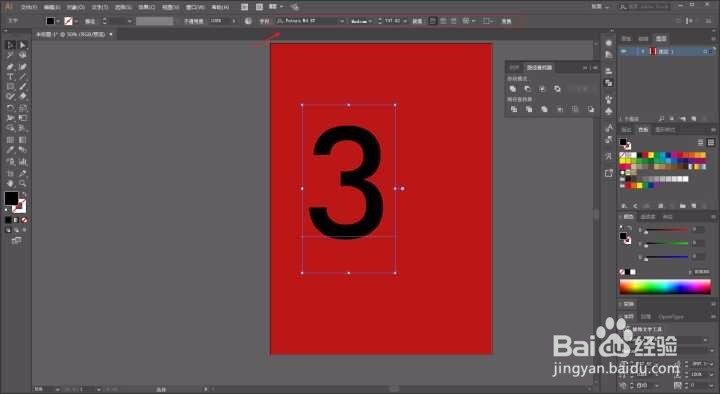Click target circle of 图层 1 layer
Screen dimensions: 720x394
(x=705, y=52)
